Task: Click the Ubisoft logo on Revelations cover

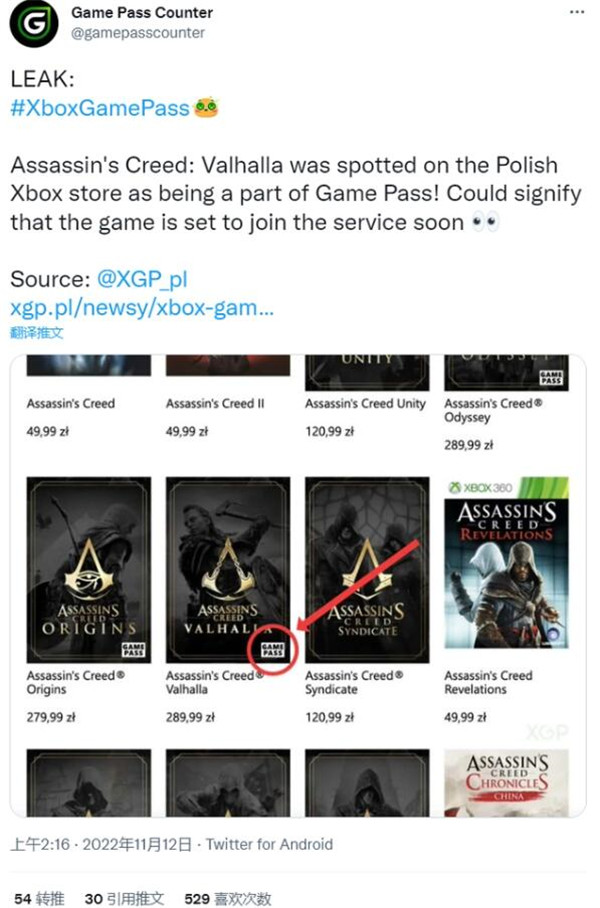Action: (553, 634)
